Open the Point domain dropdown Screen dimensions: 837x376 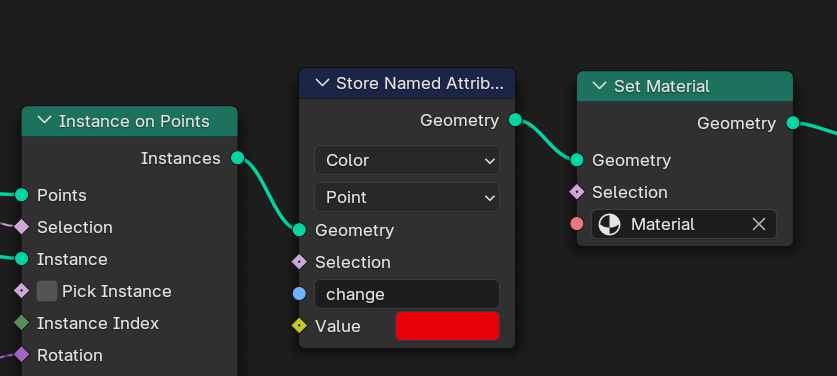point(407,197)
